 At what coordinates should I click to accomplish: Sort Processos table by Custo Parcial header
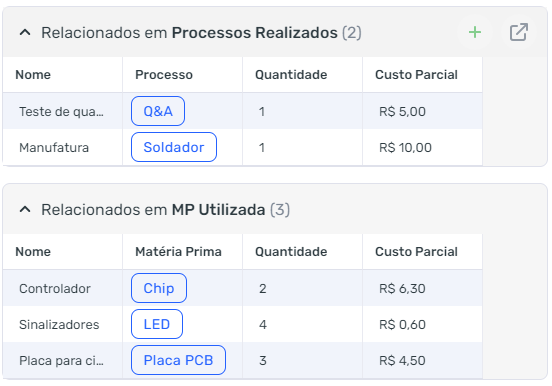[416, 75]
